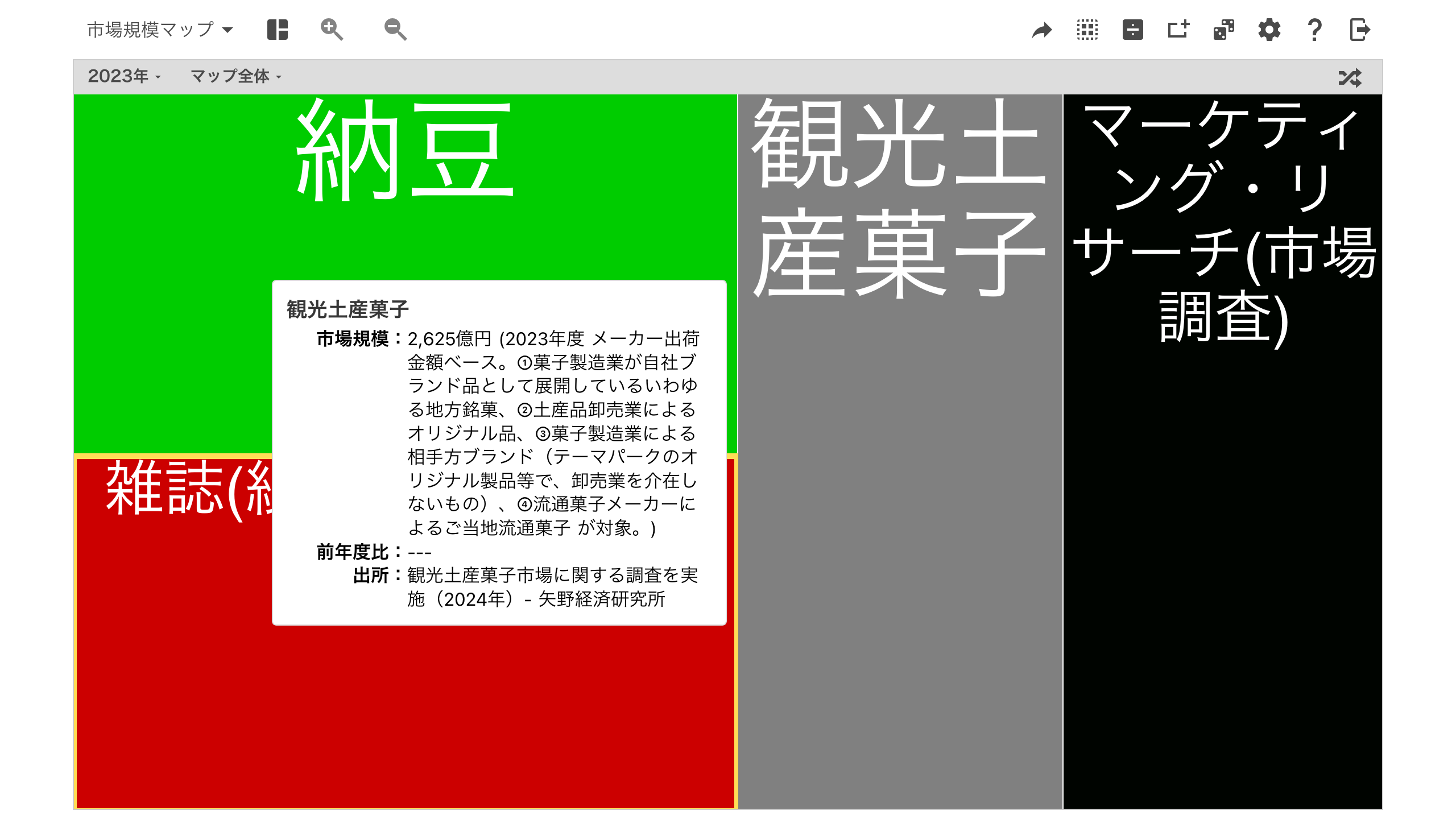The image size is (1456, 819).
Task: Click the source text 矢野経済研究所
Action: point(602,599)
